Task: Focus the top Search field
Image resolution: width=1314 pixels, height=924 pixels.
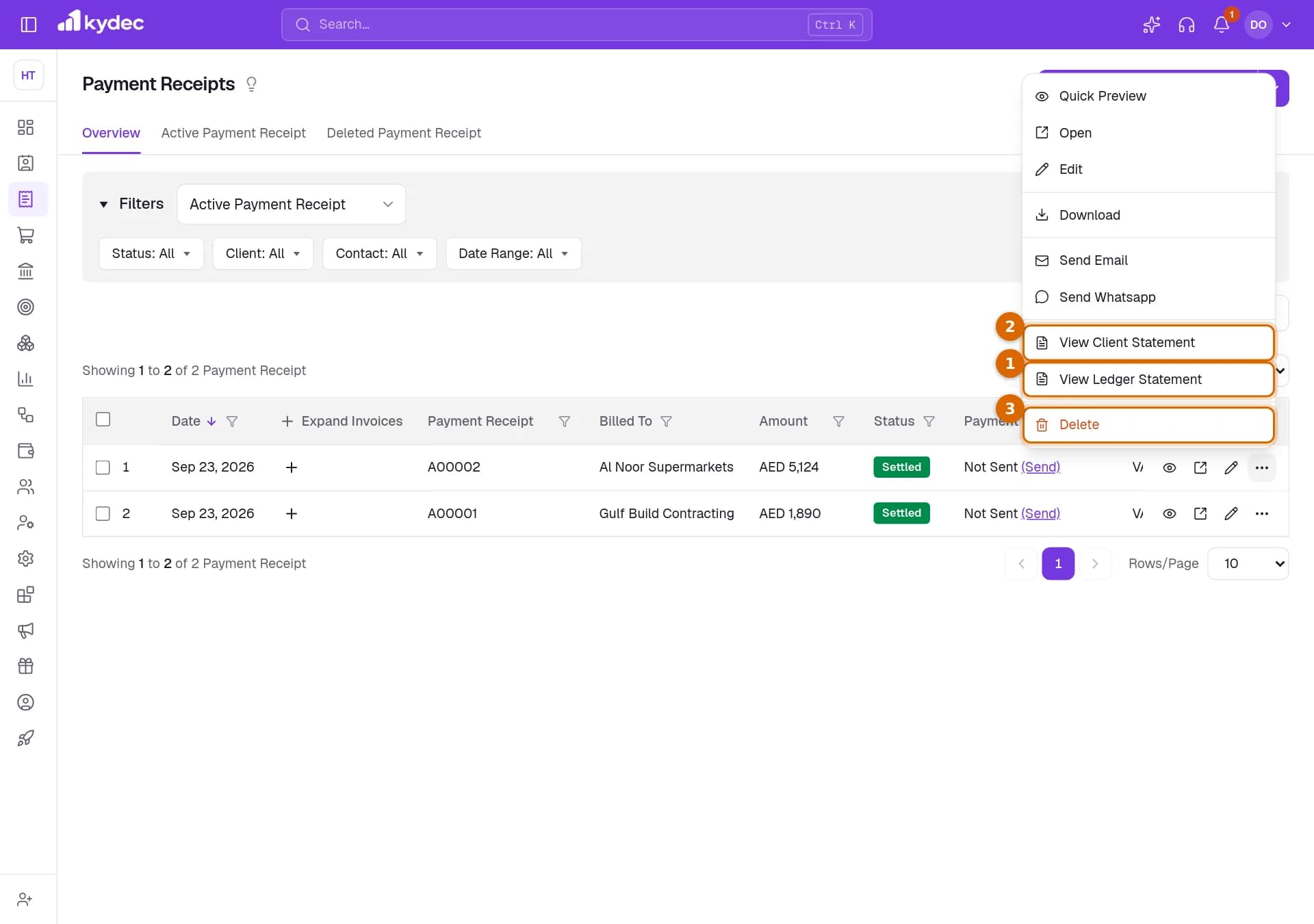Action: click(x=576, y=25)
